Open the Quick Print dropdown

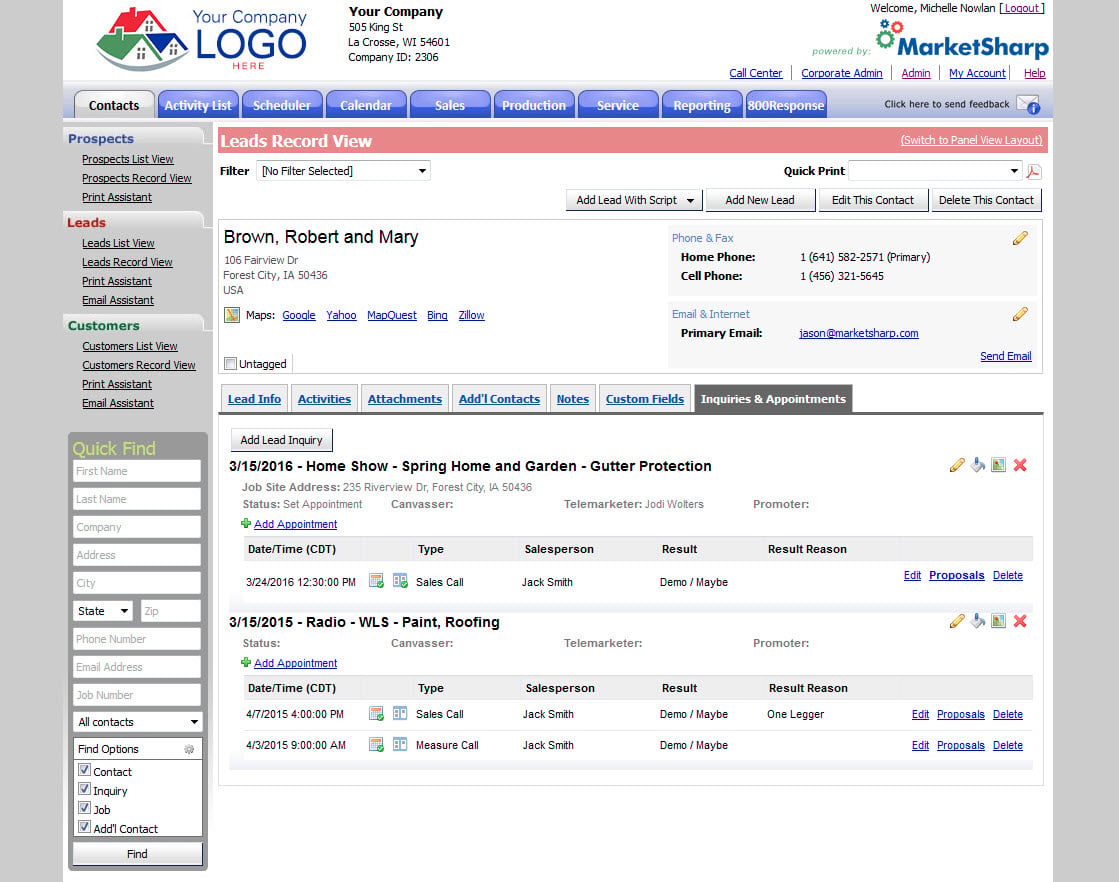click(x=935, y=171)
